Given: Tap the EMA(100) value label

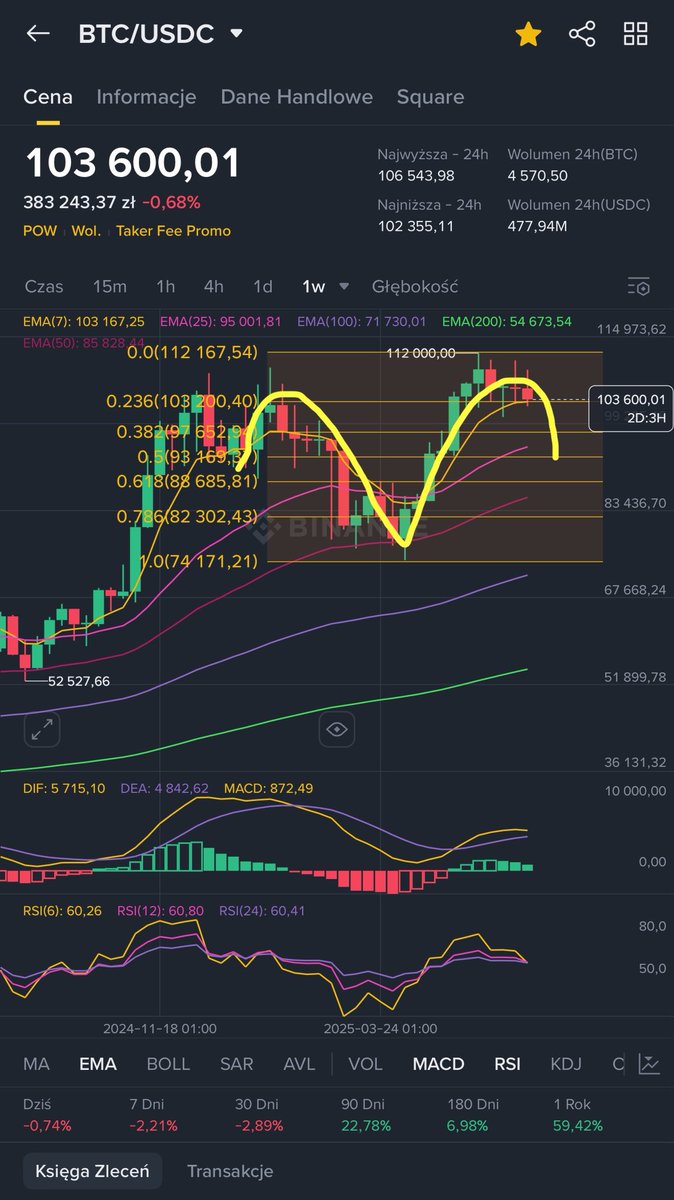Looking at the screenshot, I should coord(361,321).
